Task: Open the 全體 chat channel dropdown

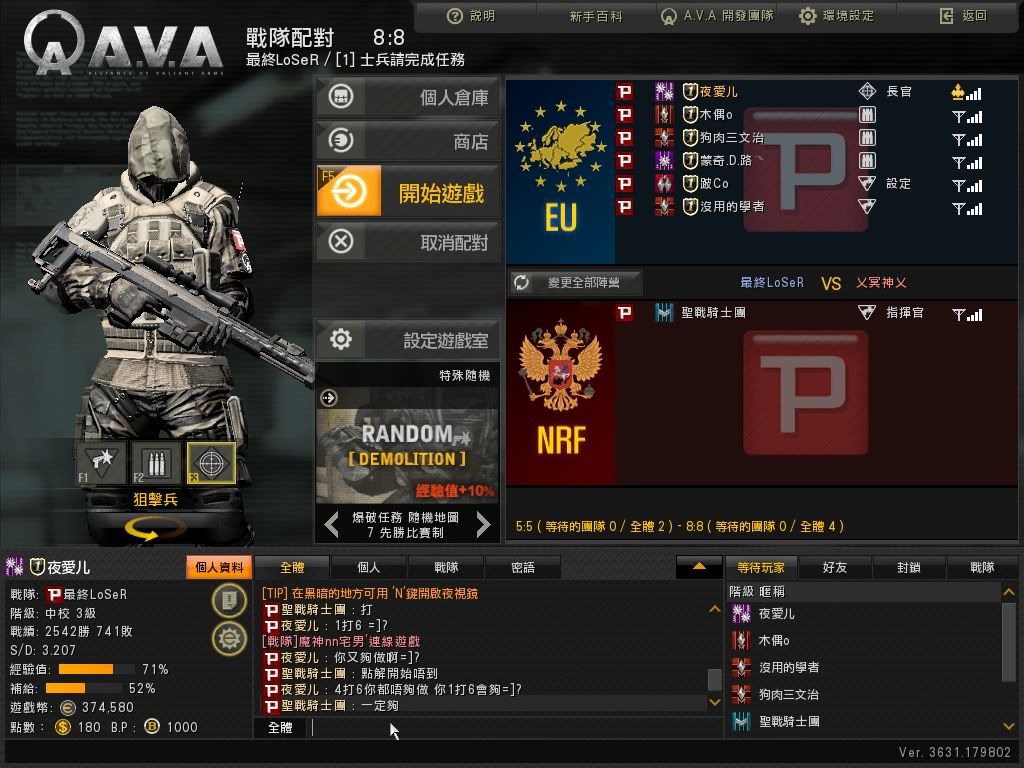Action: (x=280, y=728)
